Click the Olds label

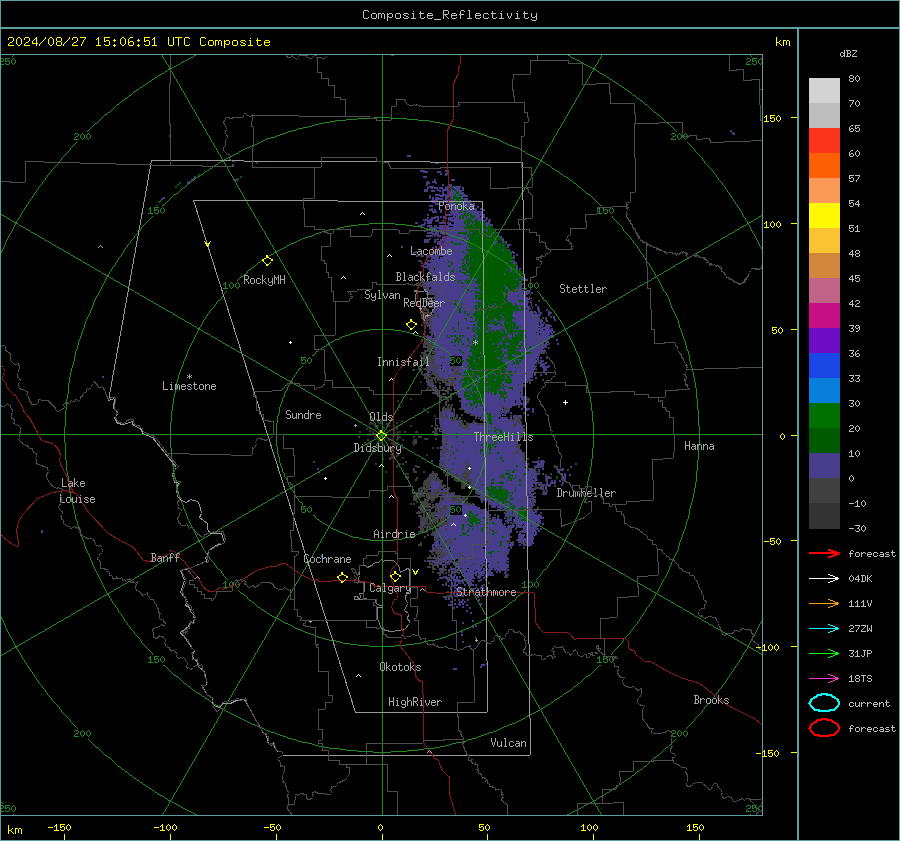(x=381, y=417)
